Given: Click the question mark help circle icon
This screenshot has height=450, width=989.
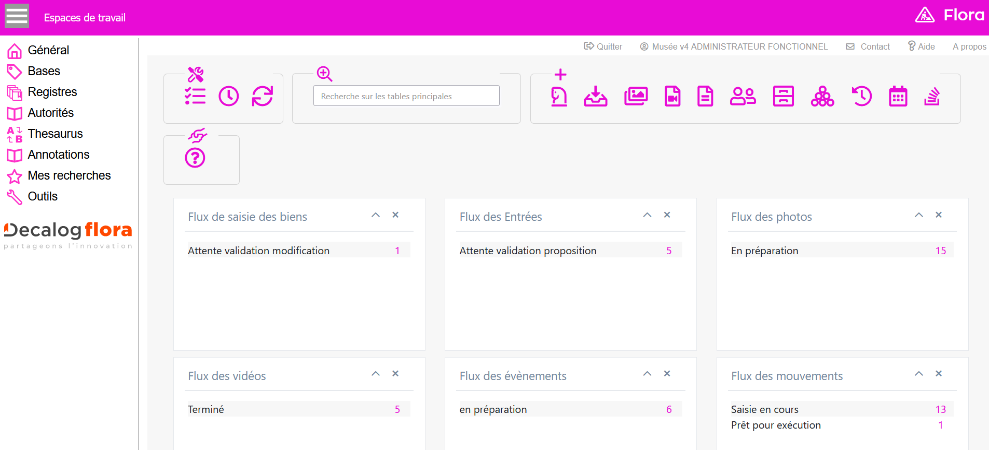Looking at the screenshot, I should click(195, 158).
